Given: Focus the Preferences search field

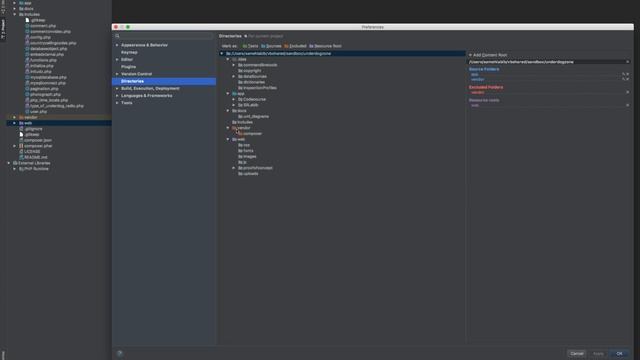Looking at the screenshot, I should [x=164, y=36].
